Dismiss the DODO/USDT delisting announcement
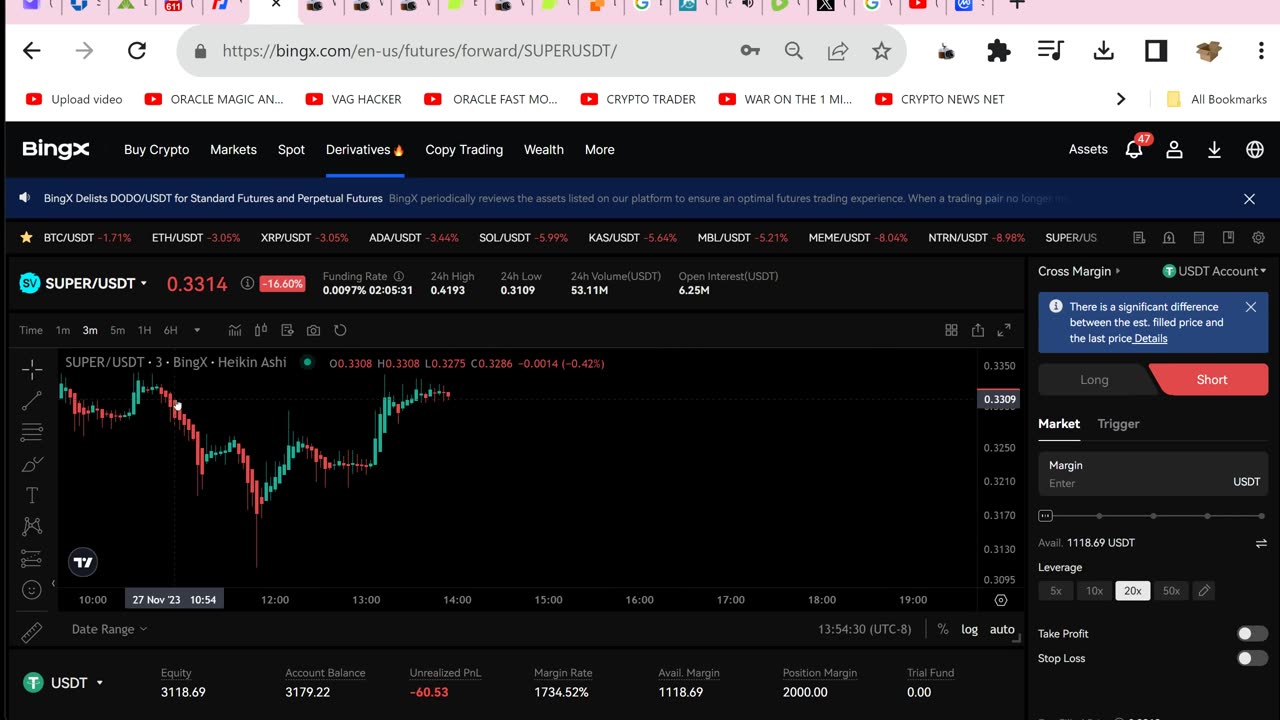The width and height of the screenshot is (1280, 720). click(x=1249, y=199)
